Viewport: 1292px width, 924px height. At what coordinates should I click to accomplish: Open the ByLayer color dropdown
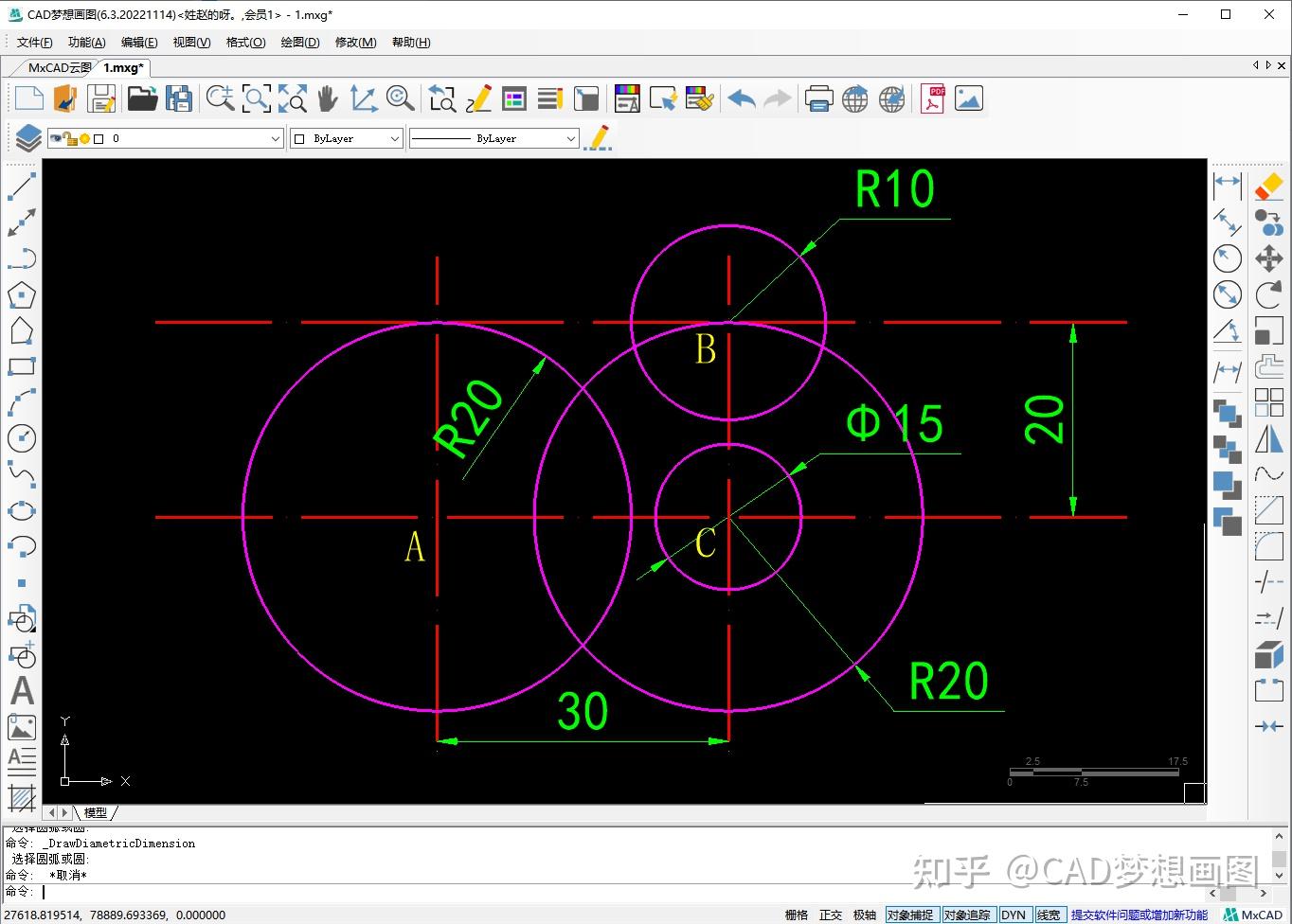pyautogui.click(x=394, y=138)
